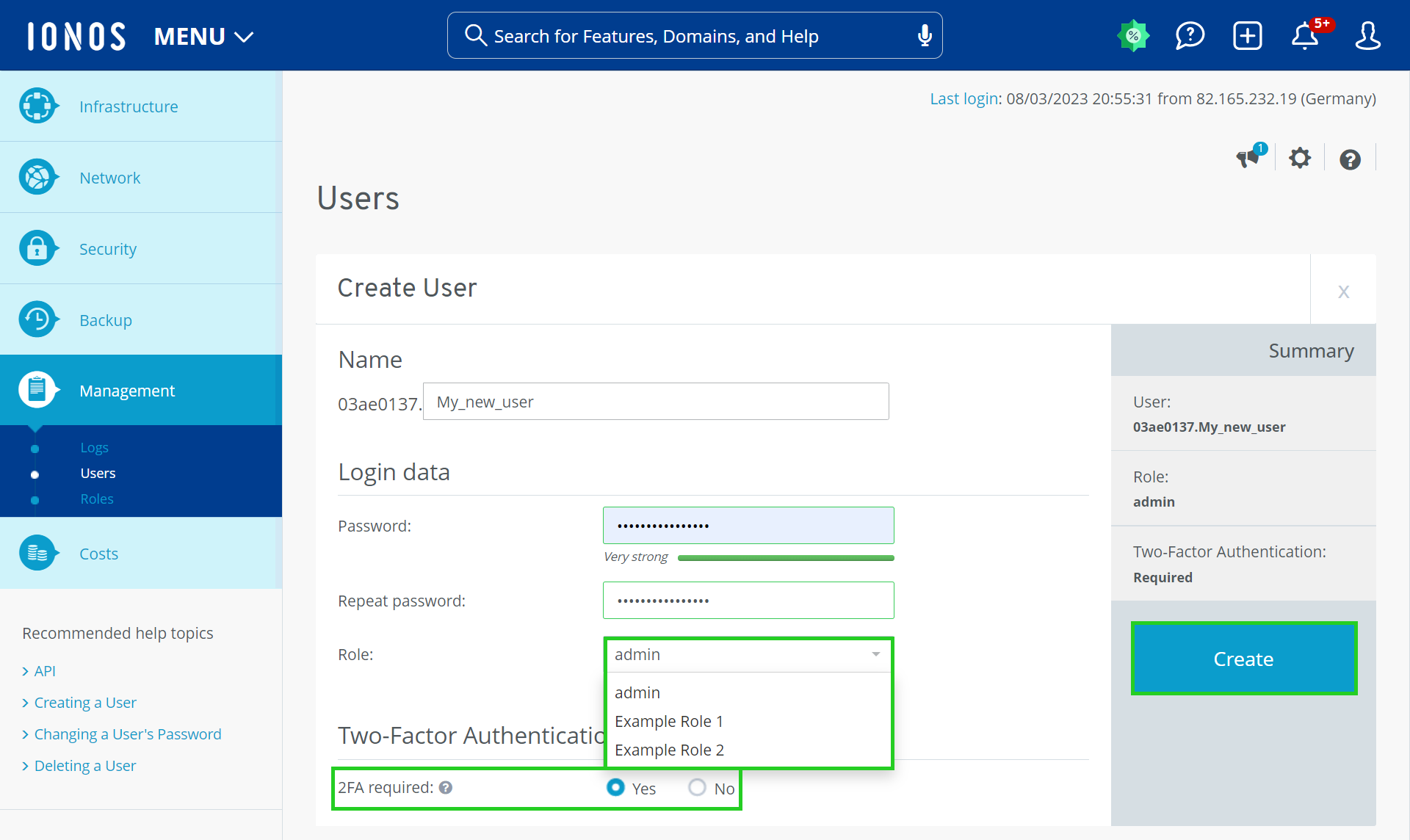Click the megaphone announcements icon

[x=1248, y=158]
